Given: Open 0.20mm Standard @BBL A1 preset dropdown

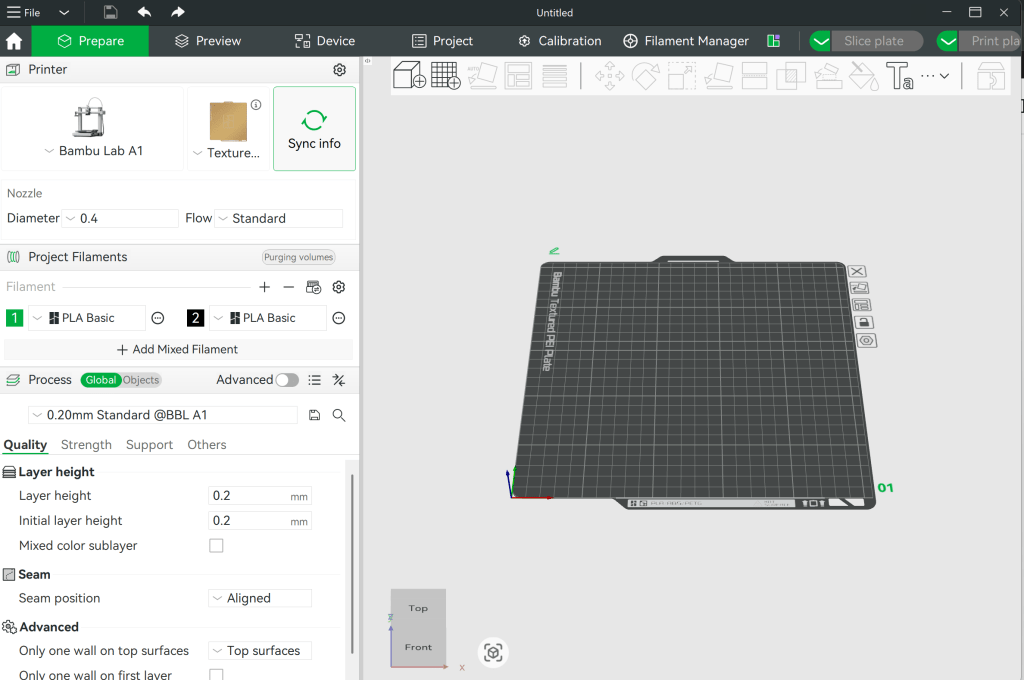Looking at the screenshot, I should pos(163,415).
